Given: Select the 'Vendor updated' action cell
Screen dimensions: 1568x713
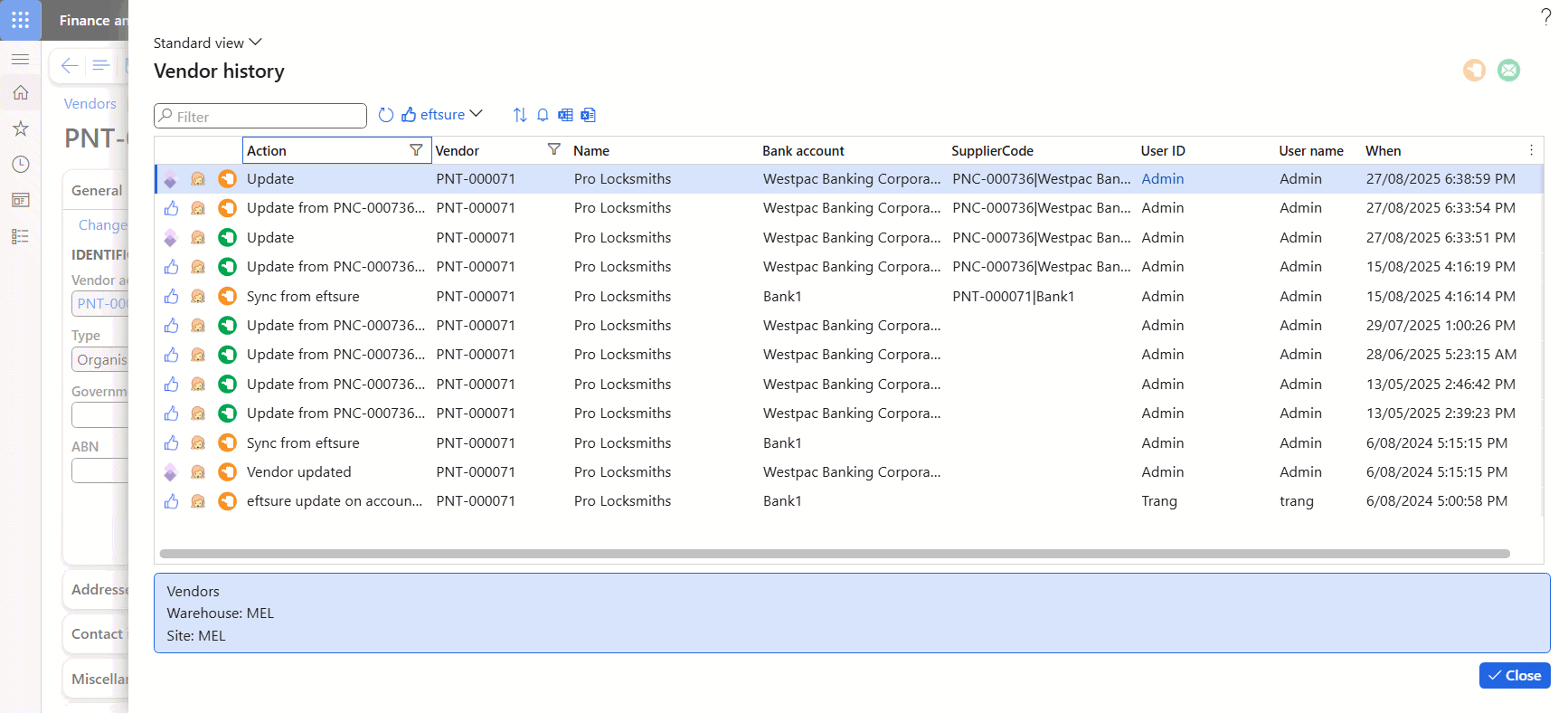Looking at the screenshot, I should click(298, 472).
